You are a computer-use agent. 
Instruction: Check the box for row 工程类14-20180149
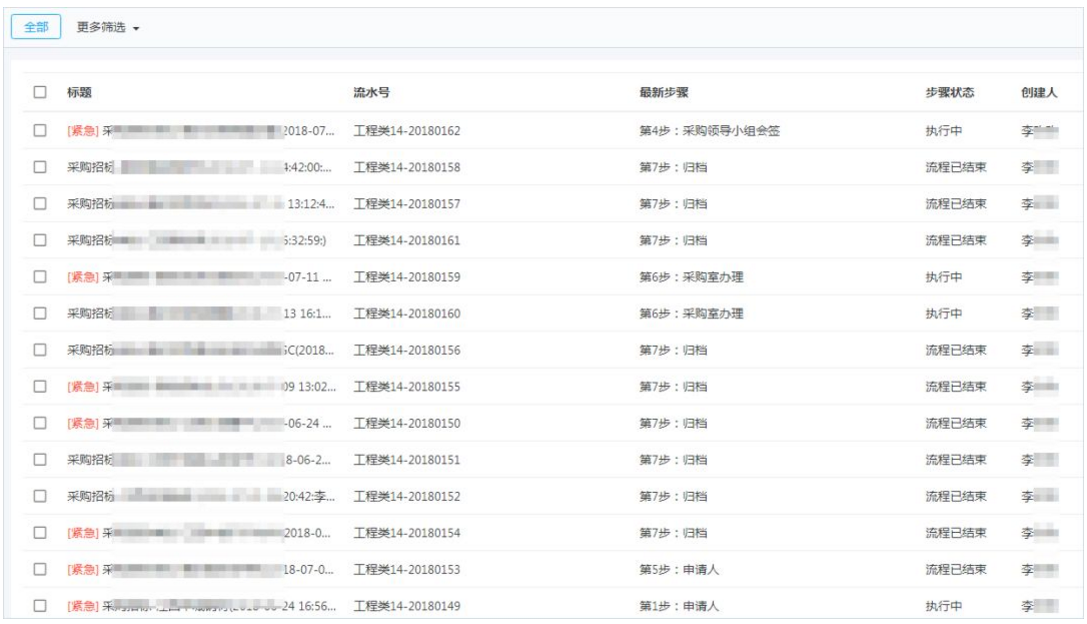point(40,606)
